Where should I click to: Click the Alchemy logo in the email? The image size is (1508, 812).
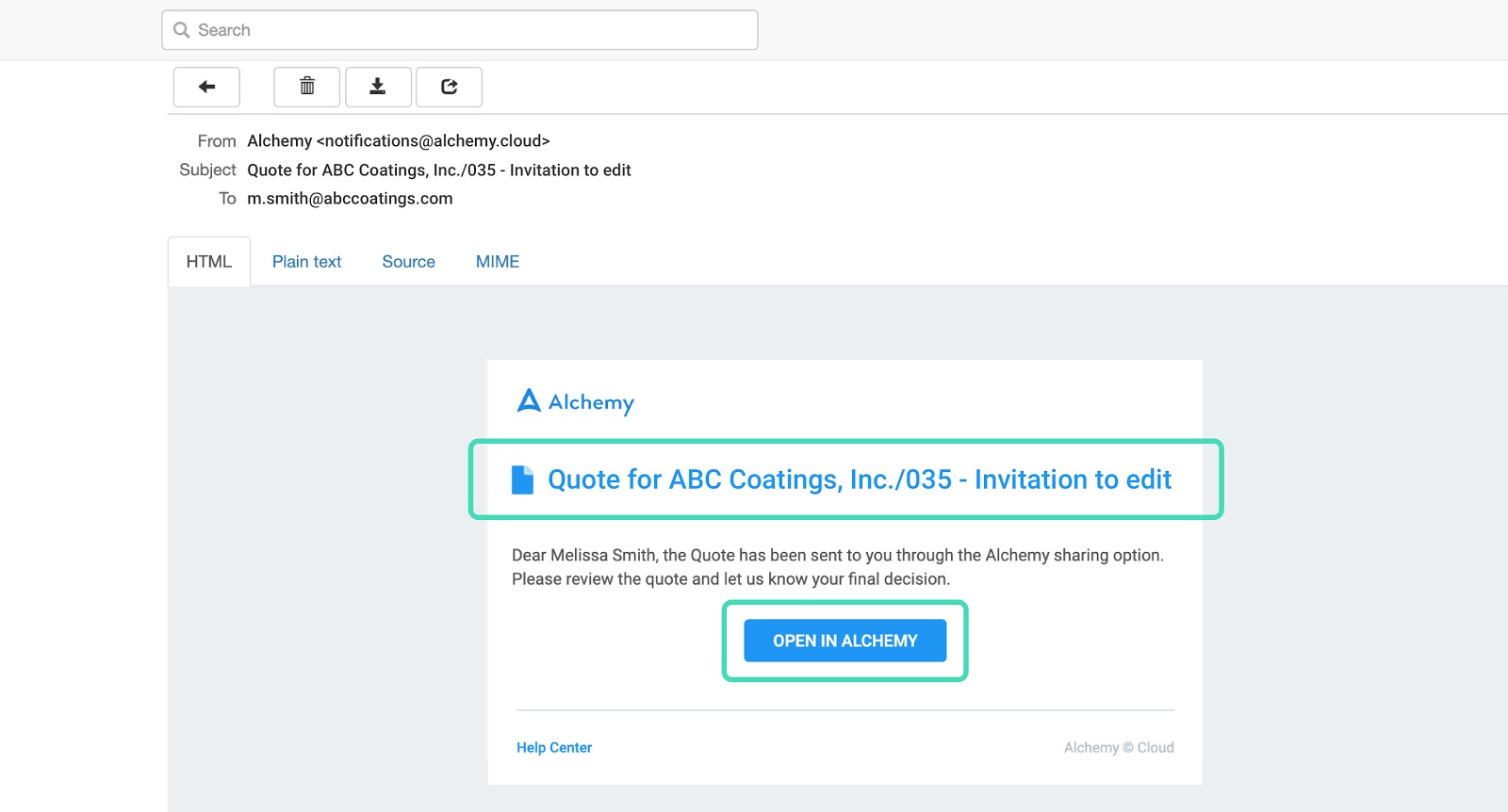pos(576,402)
